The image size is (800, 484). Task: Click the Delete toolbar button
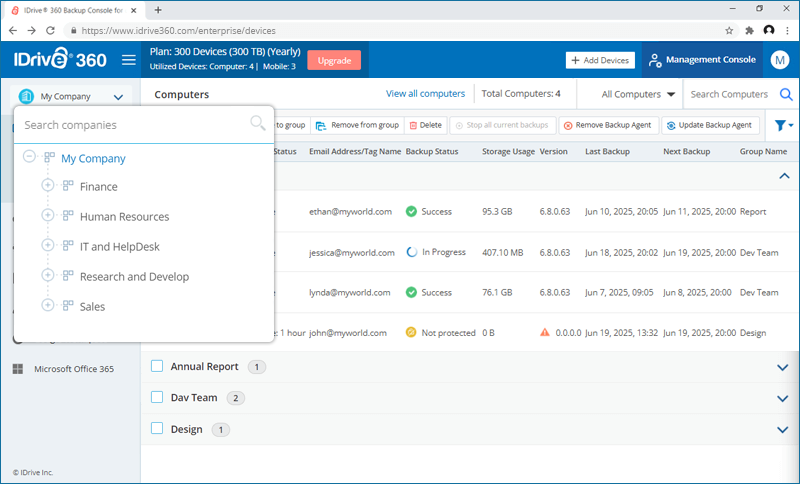[x=426, y=125]
